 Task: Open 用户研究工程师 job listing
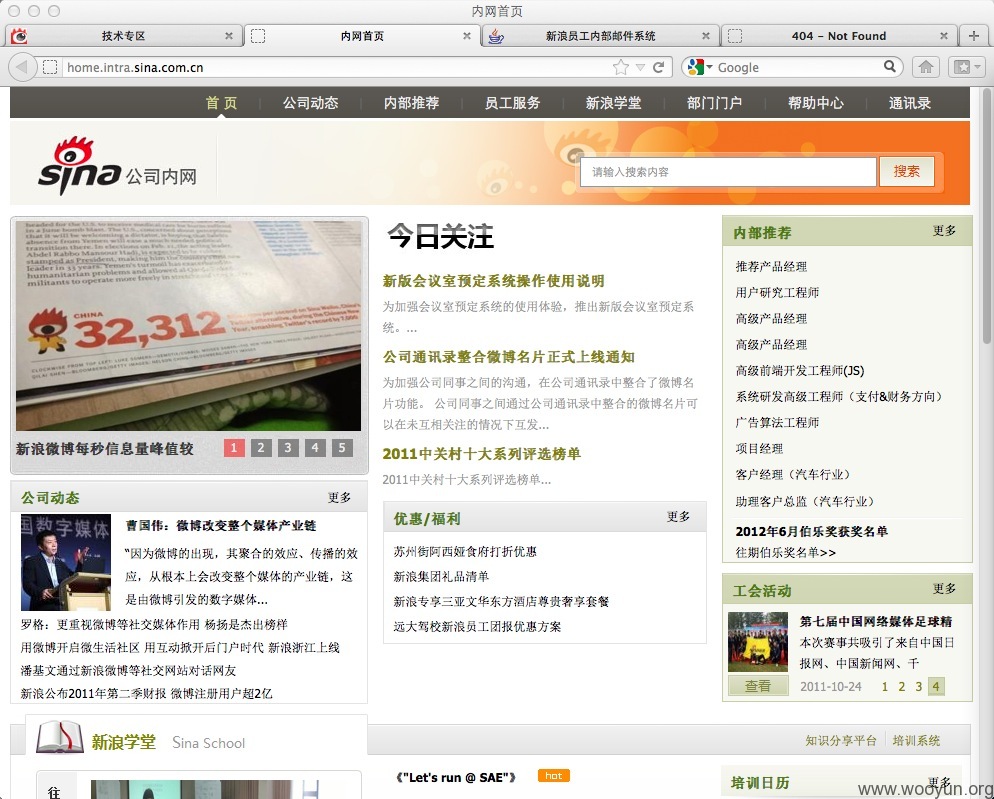(x=777, y=292)
